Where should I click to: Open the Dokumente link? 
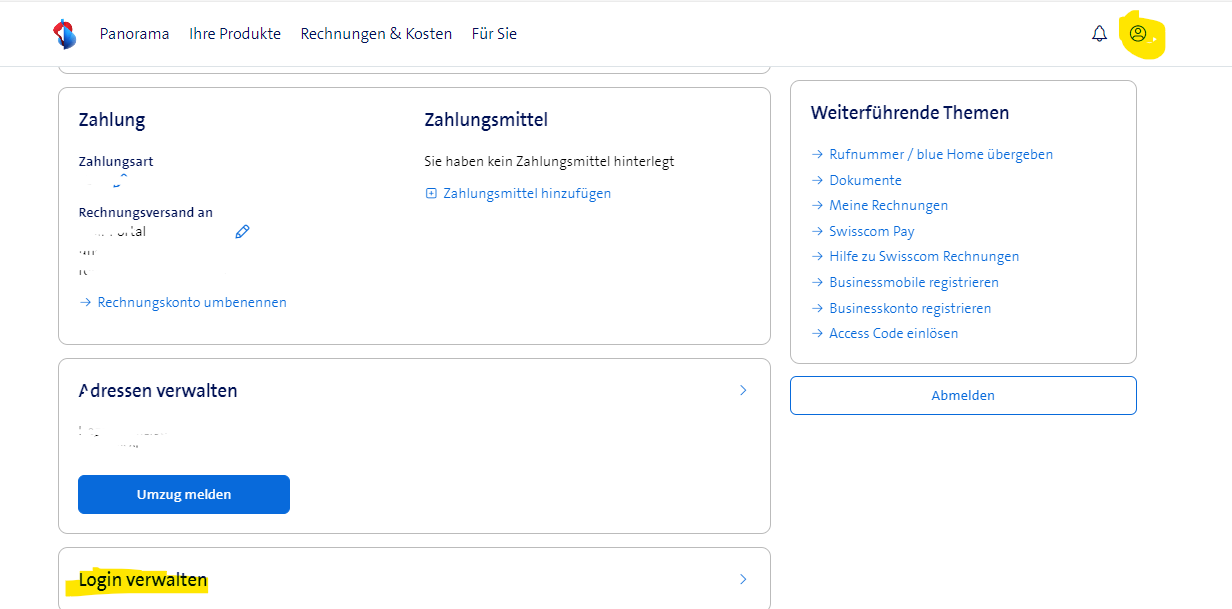coord(865,181)
